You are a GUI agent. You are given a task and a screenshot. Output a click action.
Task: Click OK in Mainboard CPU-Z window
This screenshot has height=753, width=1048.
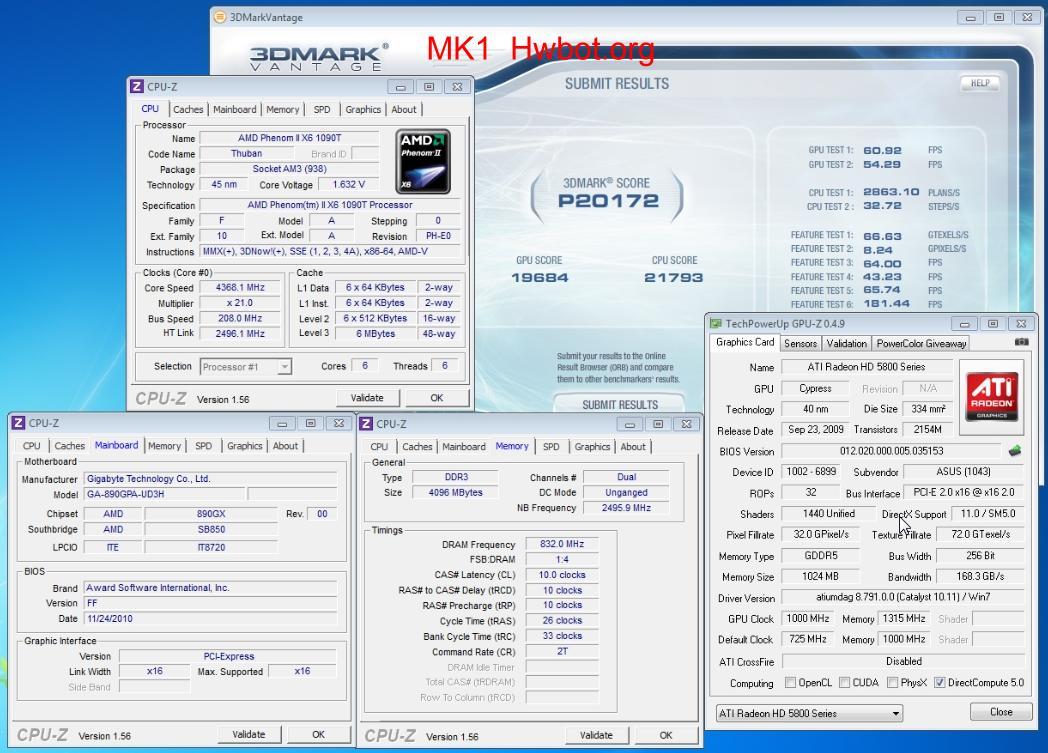319,734
